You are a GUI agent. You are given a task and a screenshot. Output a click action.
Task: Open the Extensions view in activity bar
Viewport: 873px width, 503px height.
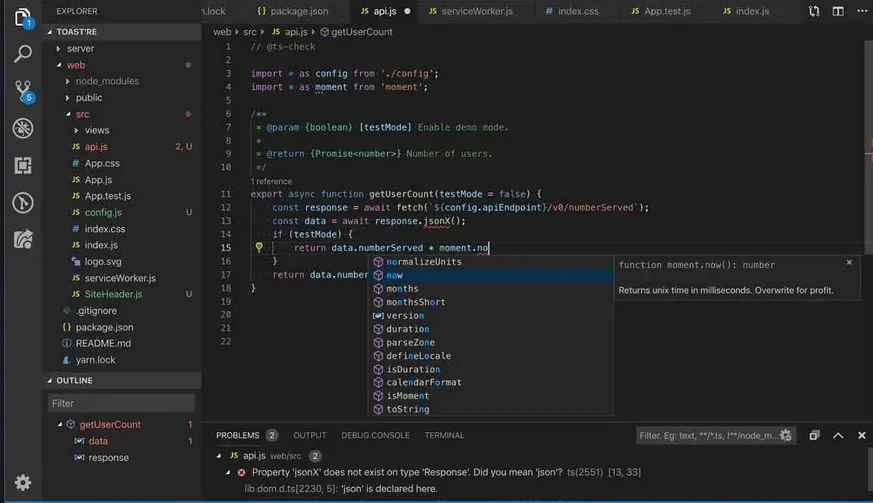(23, 165)
